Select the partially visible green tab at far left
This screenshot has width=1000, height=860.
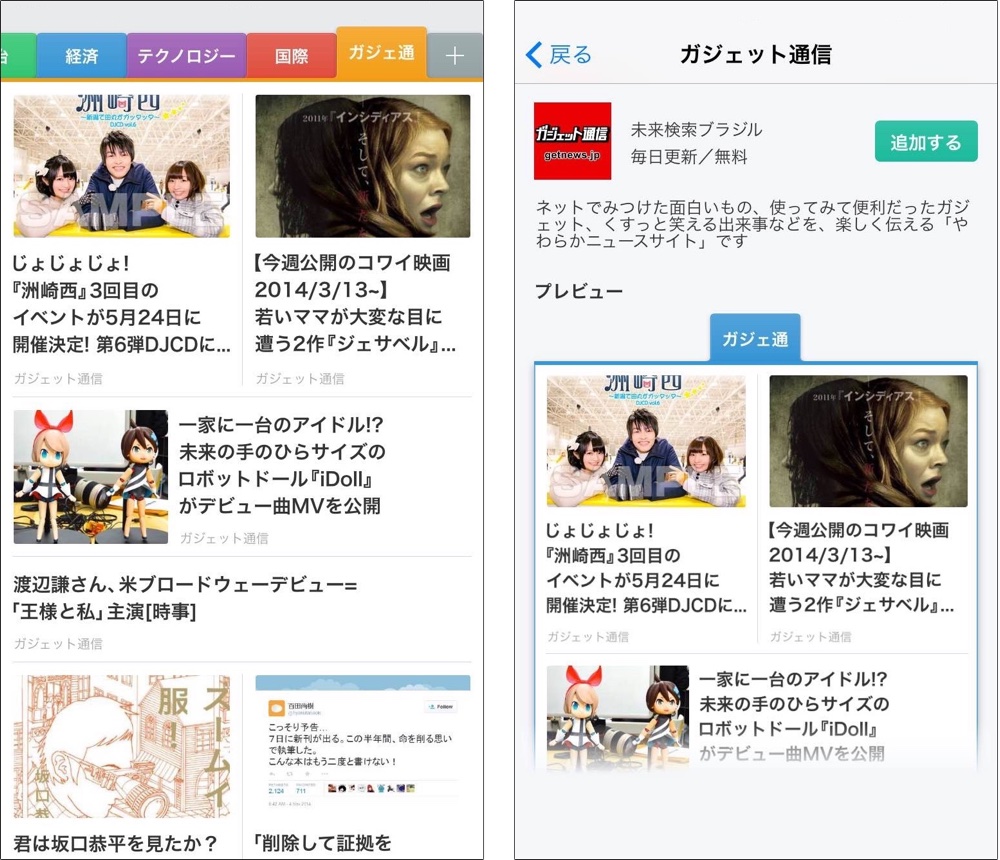click(x=18, y=56)
